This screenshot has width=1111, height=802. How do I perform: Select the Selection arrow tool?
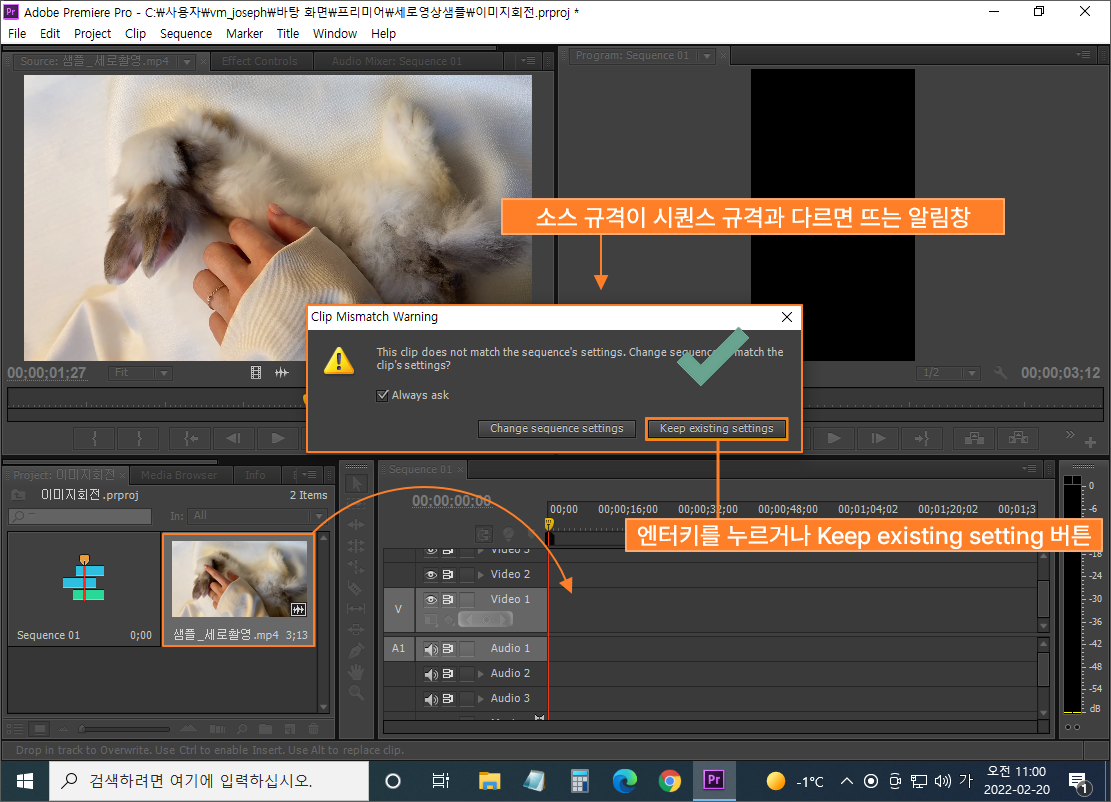[x=356, y=483]
